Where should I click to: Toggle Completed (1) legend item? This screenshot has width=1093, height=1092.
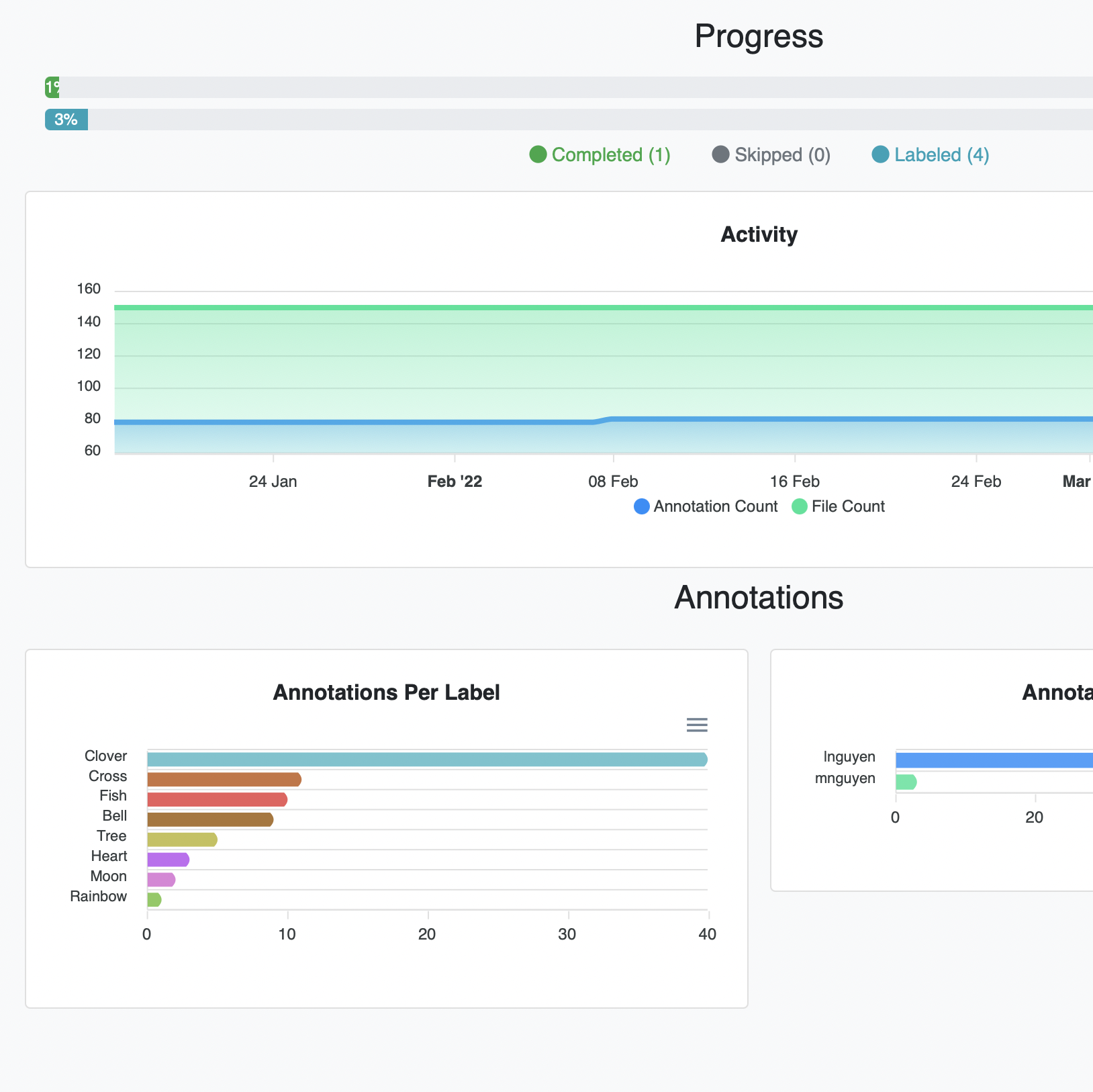[x=600, y=155]
